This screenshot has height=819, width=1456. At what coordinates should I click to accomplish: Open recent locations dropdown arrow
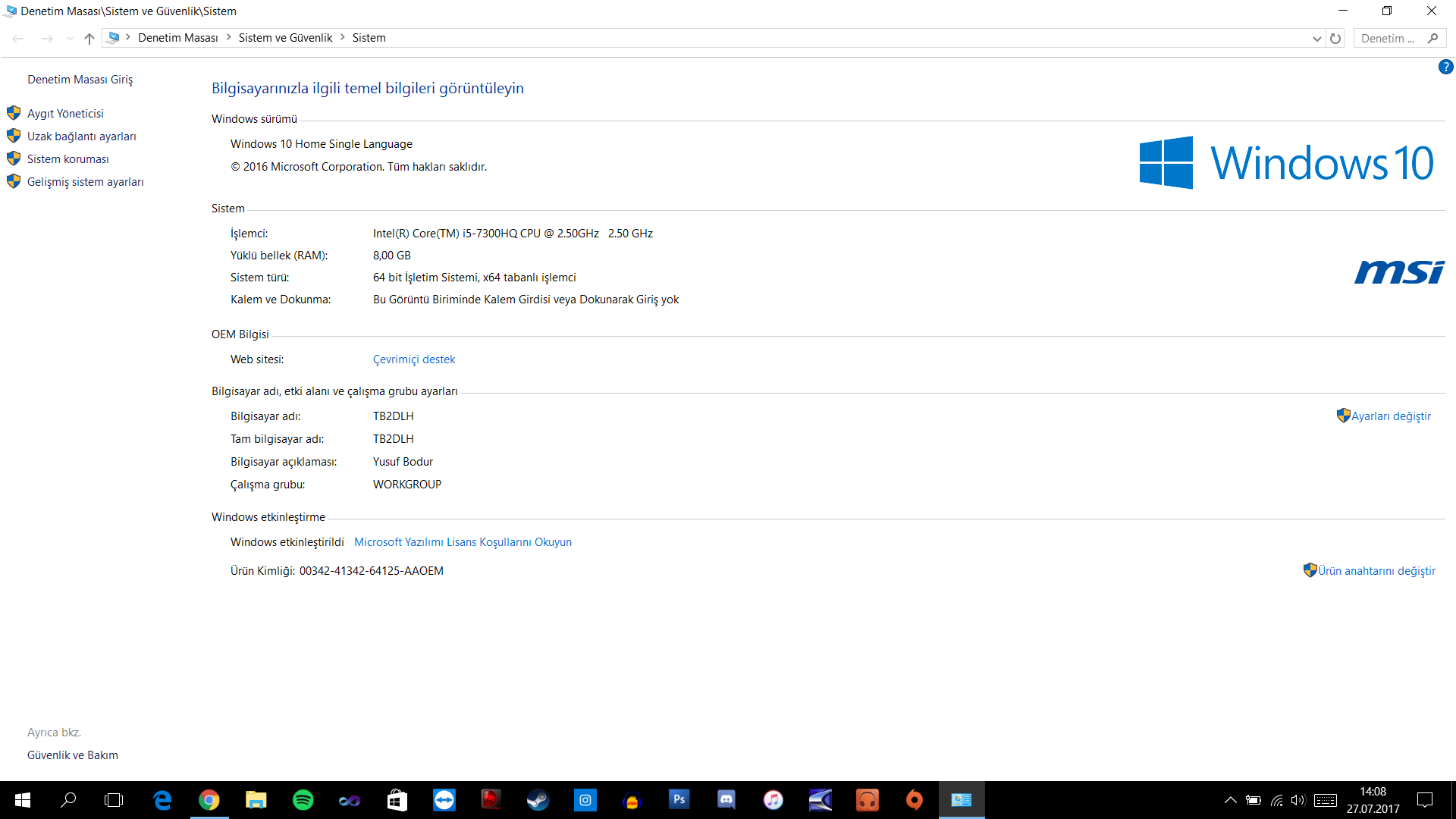70,39
